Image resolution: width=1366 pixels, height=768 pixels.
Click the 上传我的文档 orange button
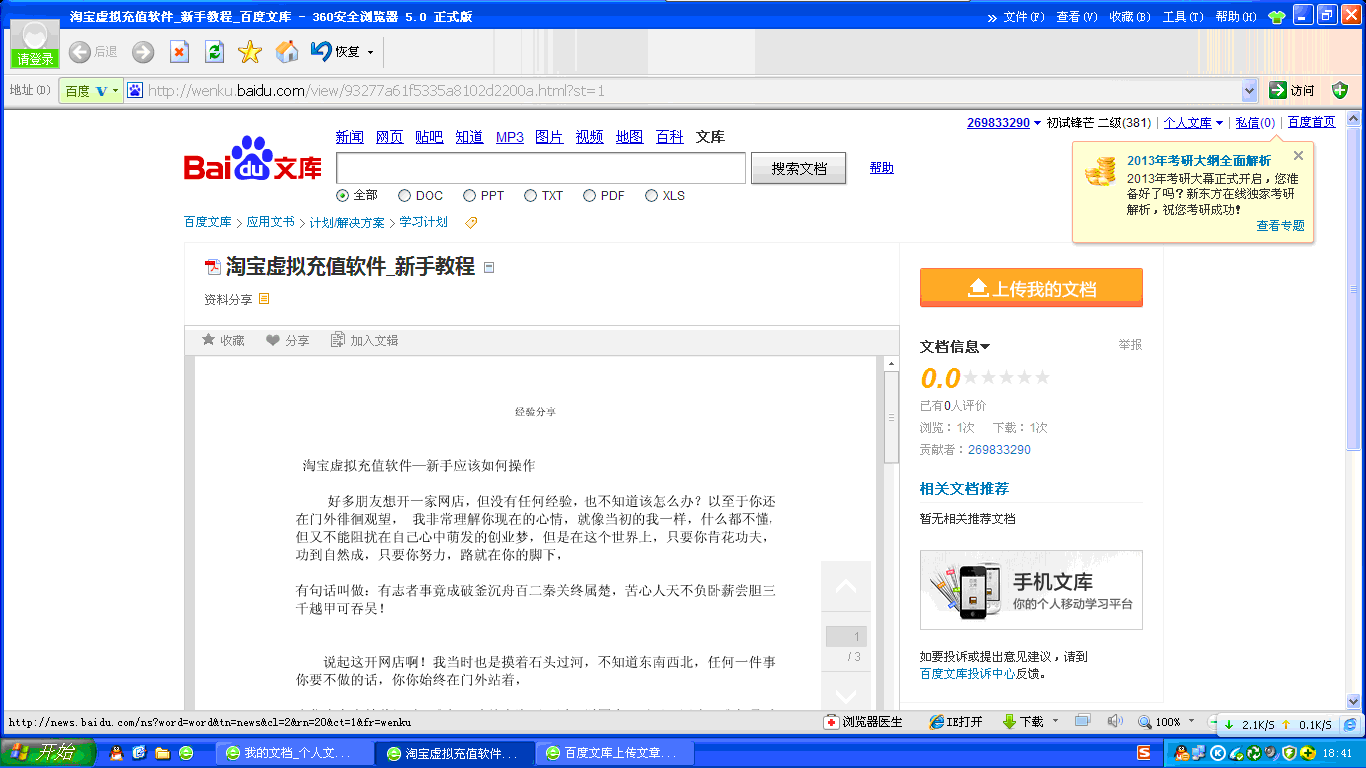point(1031,288)
